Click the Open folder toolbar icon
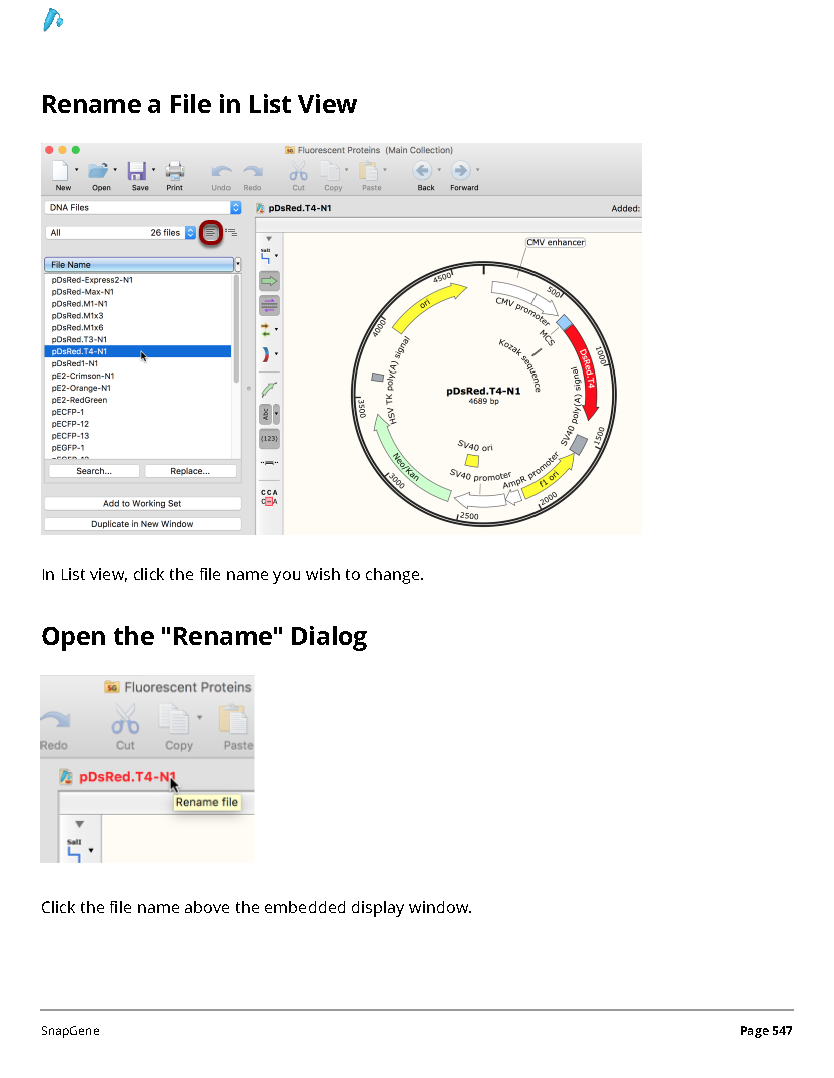The height and width of the screenshot is (1078, 834). tap(99, 170)
